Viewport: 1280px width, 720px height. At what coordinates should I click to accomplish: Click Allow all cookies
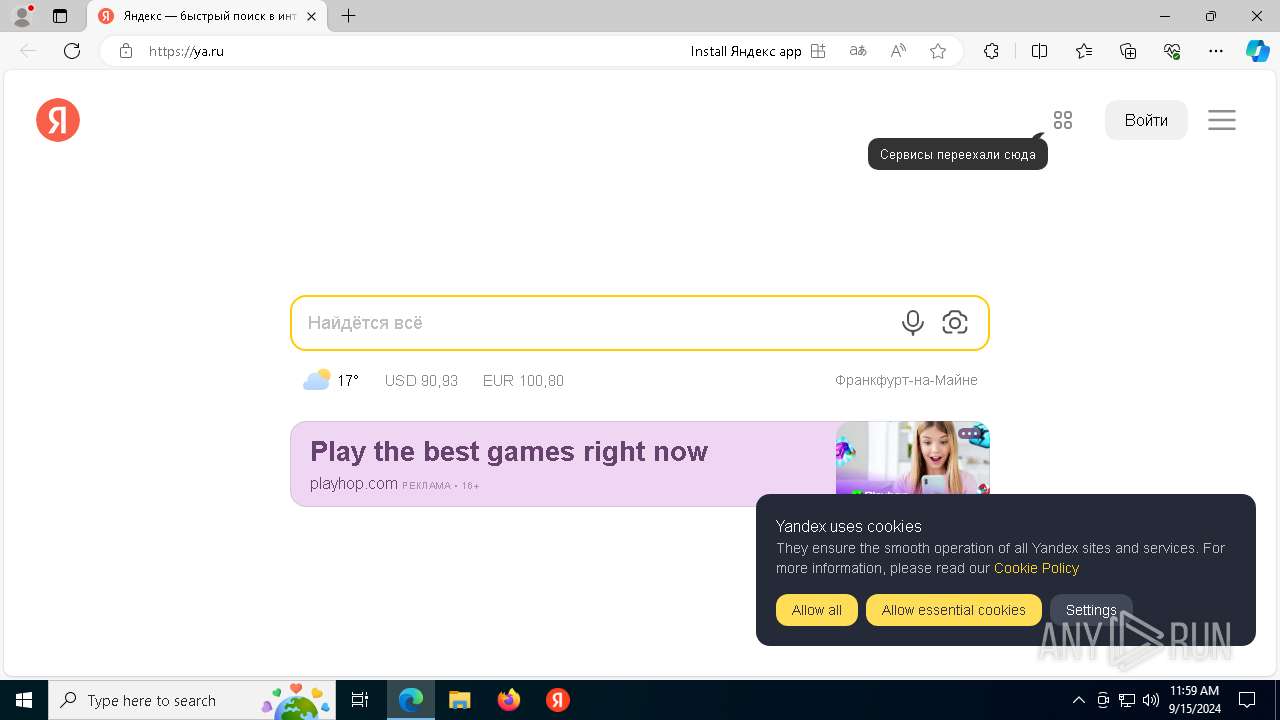pyautogui.click(x=817, y=610)
